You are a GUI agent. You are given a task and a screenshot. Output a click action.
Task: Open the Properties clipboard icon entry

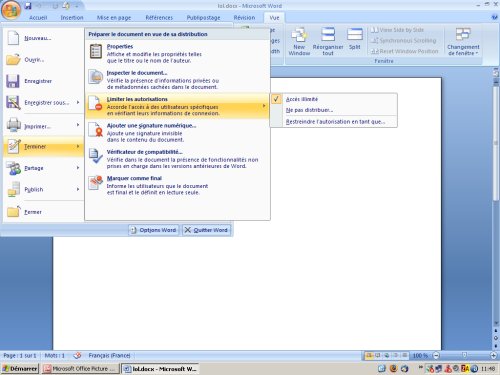[x=96, y=52]
